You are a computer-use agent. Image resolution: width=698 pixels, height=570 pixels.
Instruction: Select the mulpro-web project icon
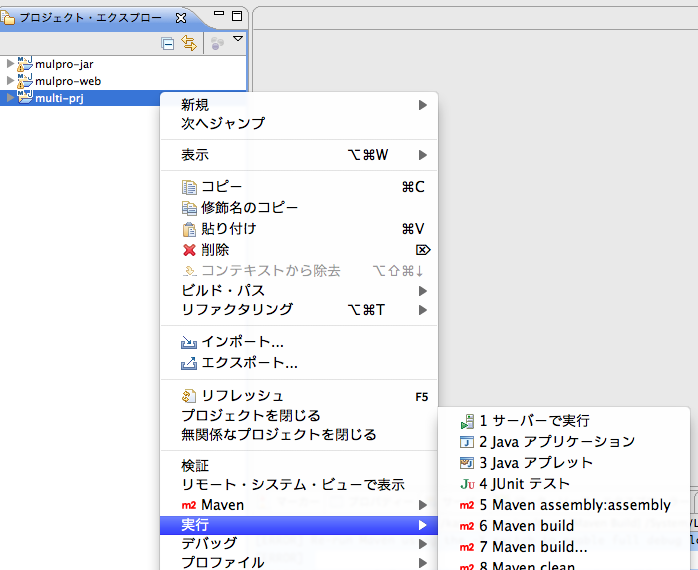point(25,81)
